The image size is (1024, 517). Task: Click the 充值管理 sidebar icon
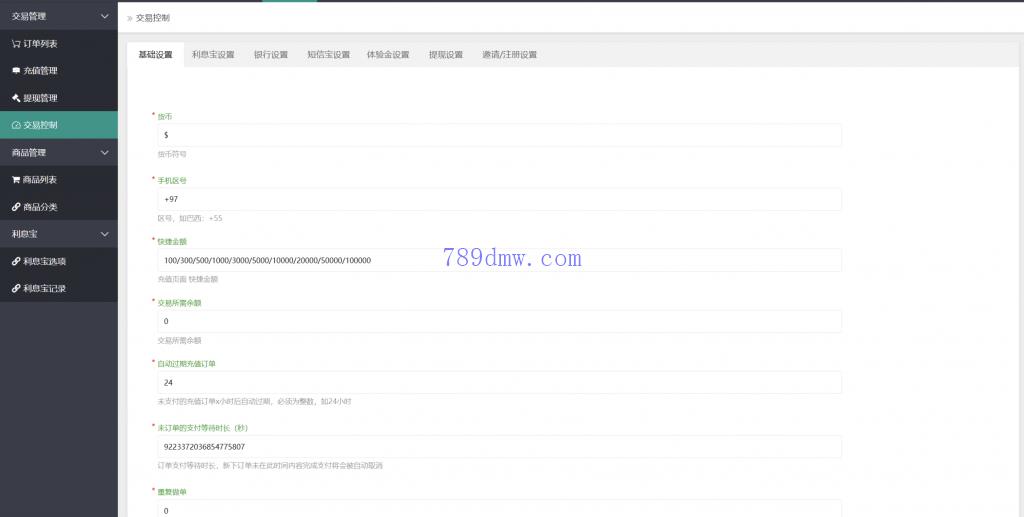pos(15,71)
